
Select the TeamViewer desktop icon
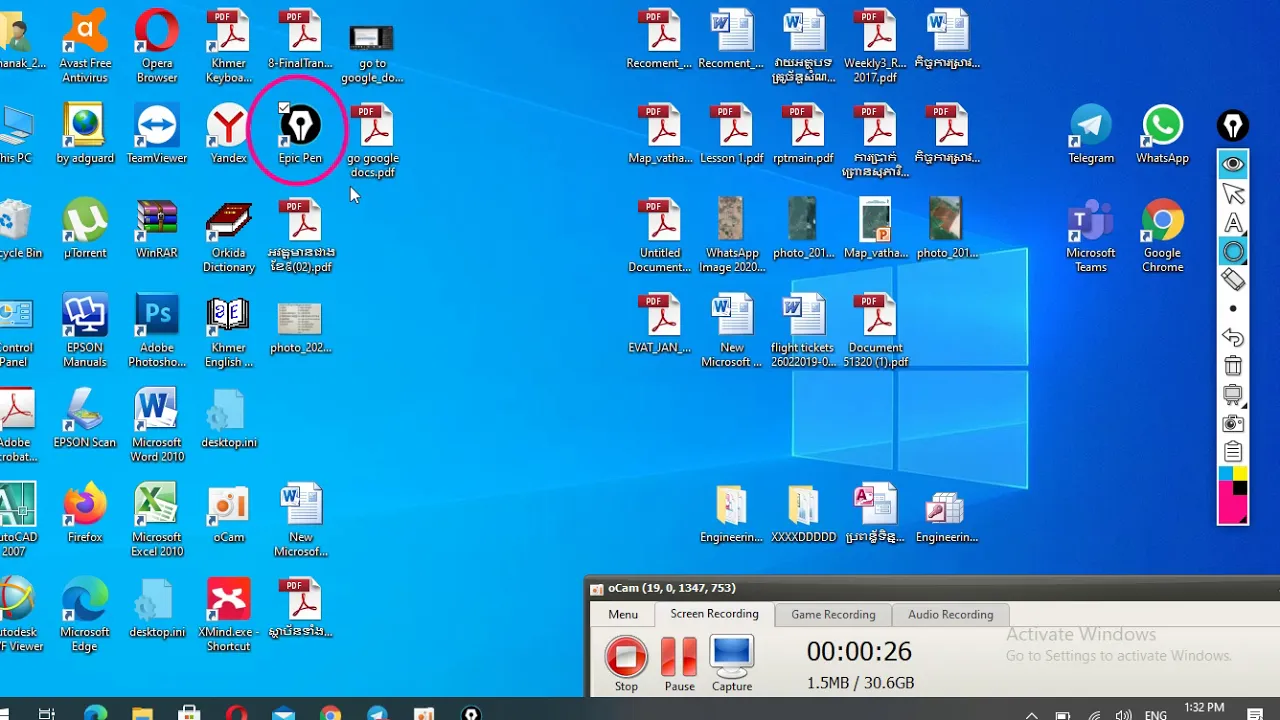(157, 135)
